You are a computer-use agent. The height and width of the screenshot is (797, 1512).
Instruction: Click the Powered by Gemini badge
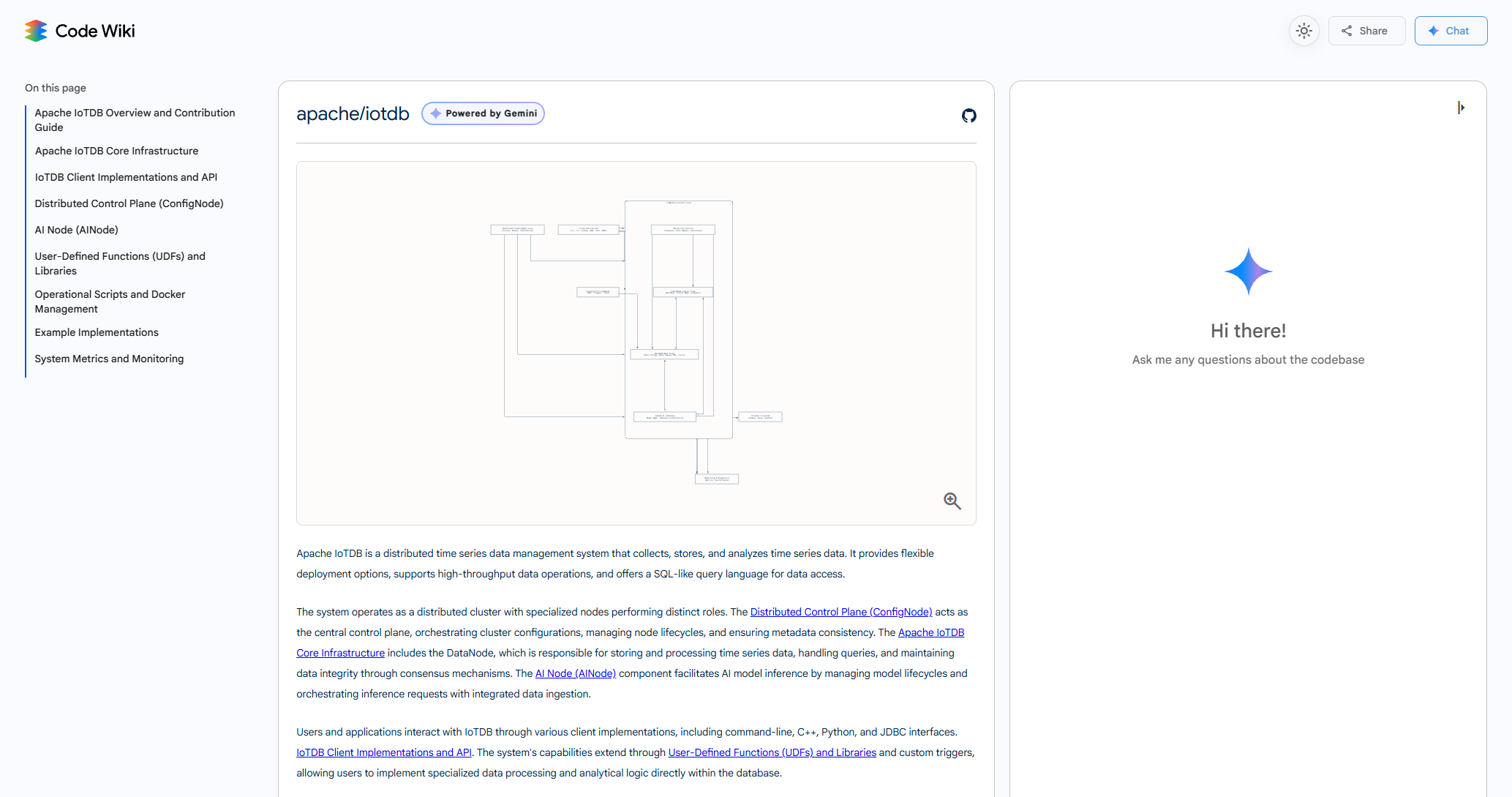point(482,113)
